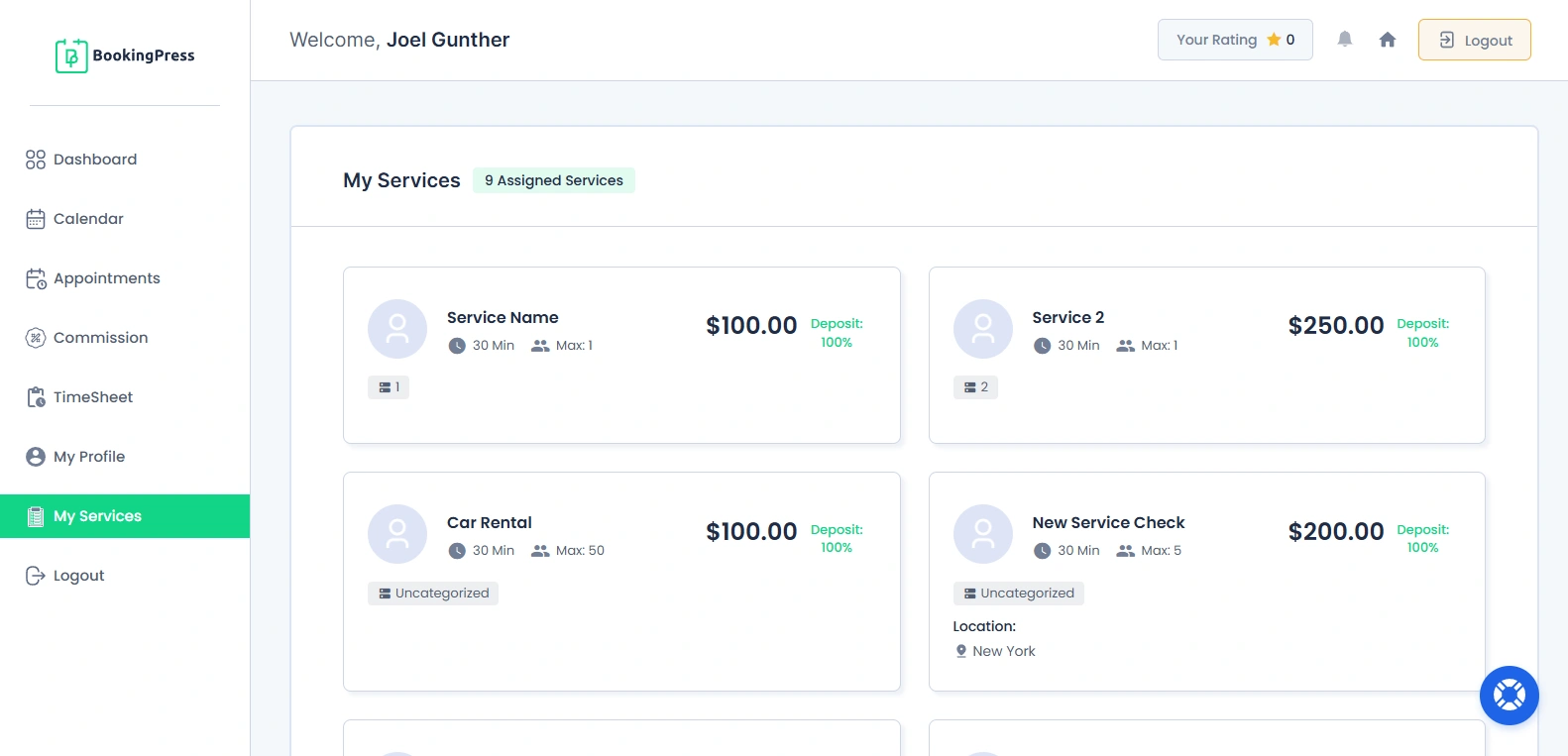Screen dimensions: 1568x756
Task: Click the My Profile person icon
Action: click(x=36, y=457)
